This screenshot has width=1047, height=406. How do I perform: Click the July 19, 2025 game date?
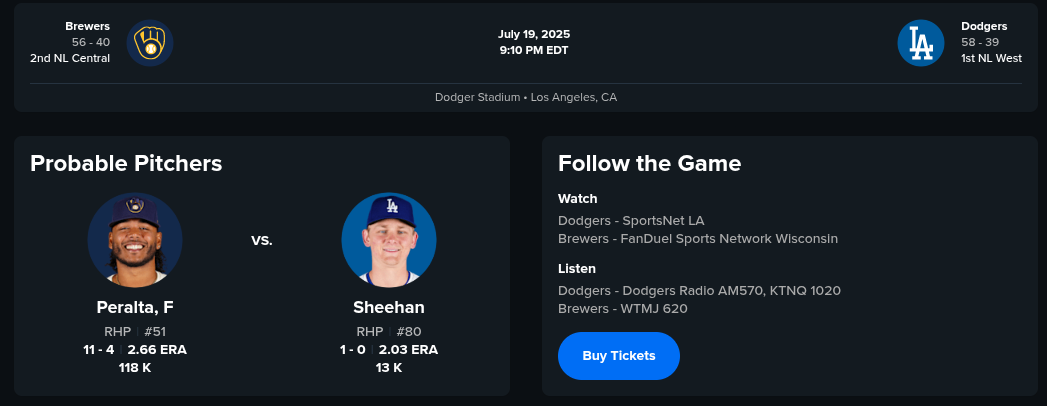click(534, 34)
